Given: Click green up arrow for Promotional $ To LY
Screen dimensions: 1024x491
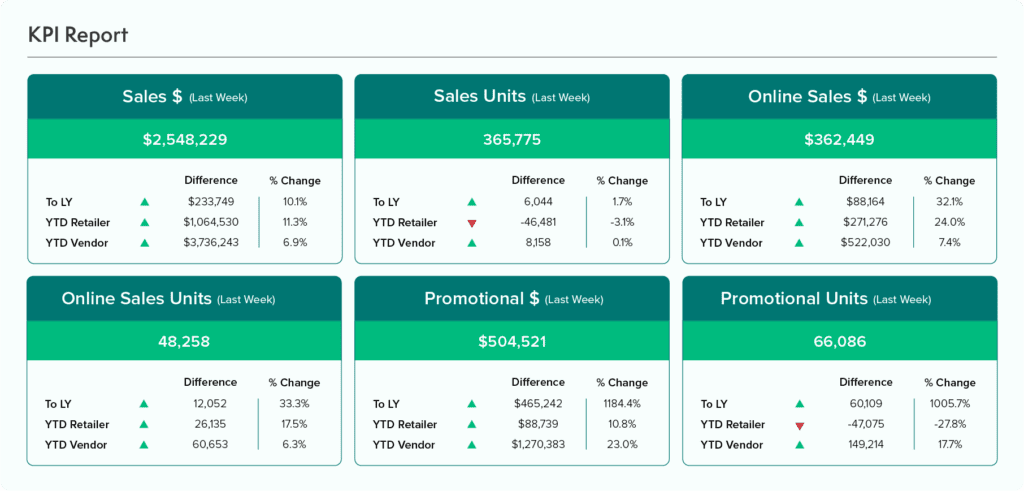Looking at the screenshot, I should coord(472,404).
